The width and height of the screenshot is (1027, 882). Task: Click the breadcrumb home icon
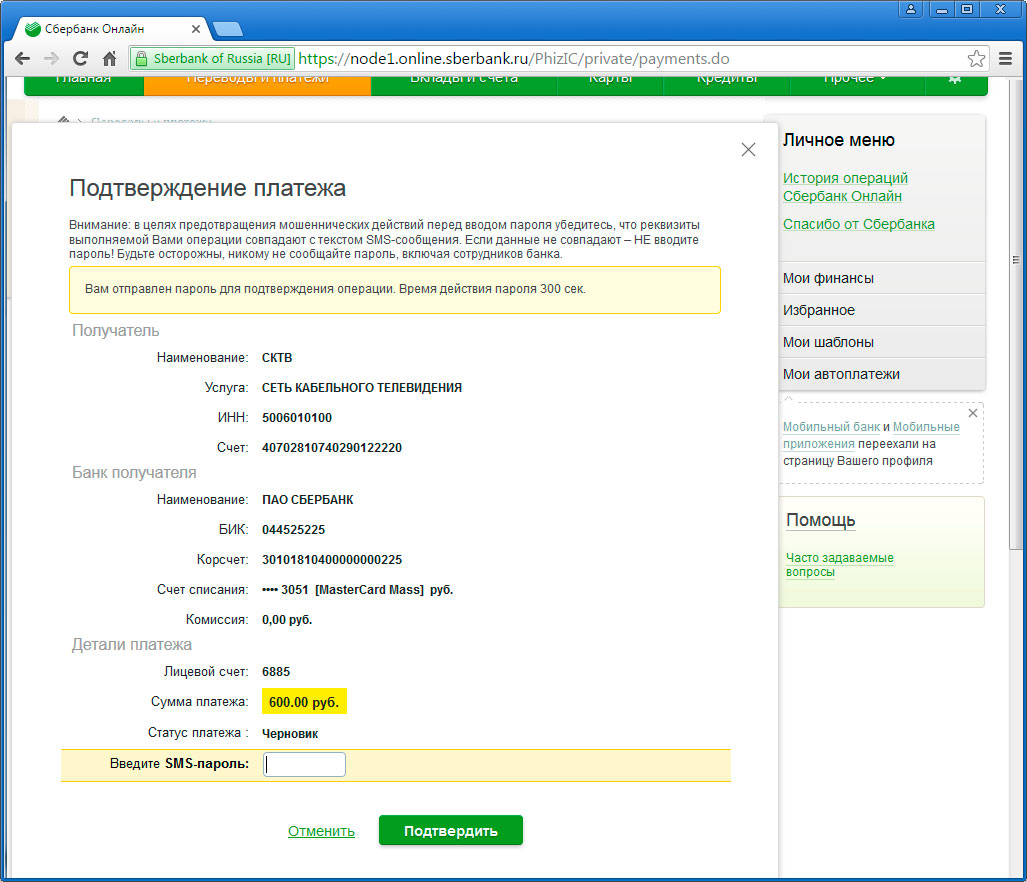[63, 120]
